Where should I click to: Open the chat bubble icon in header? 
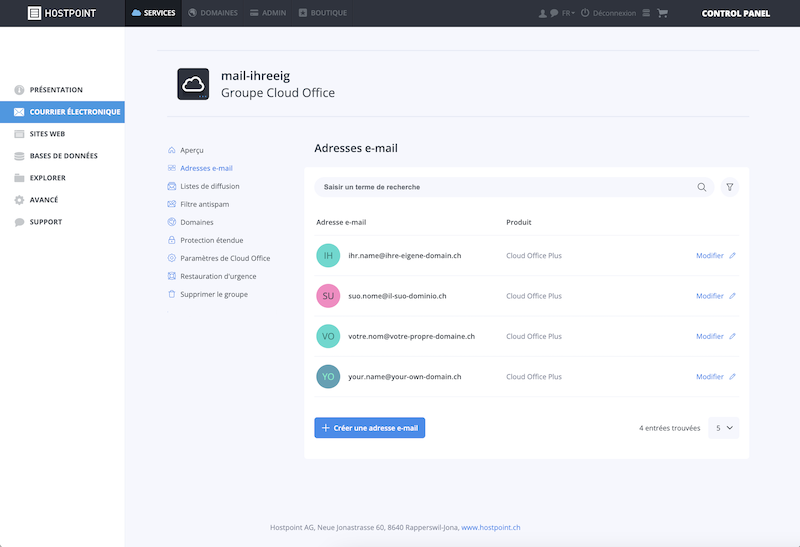point(554,13)
